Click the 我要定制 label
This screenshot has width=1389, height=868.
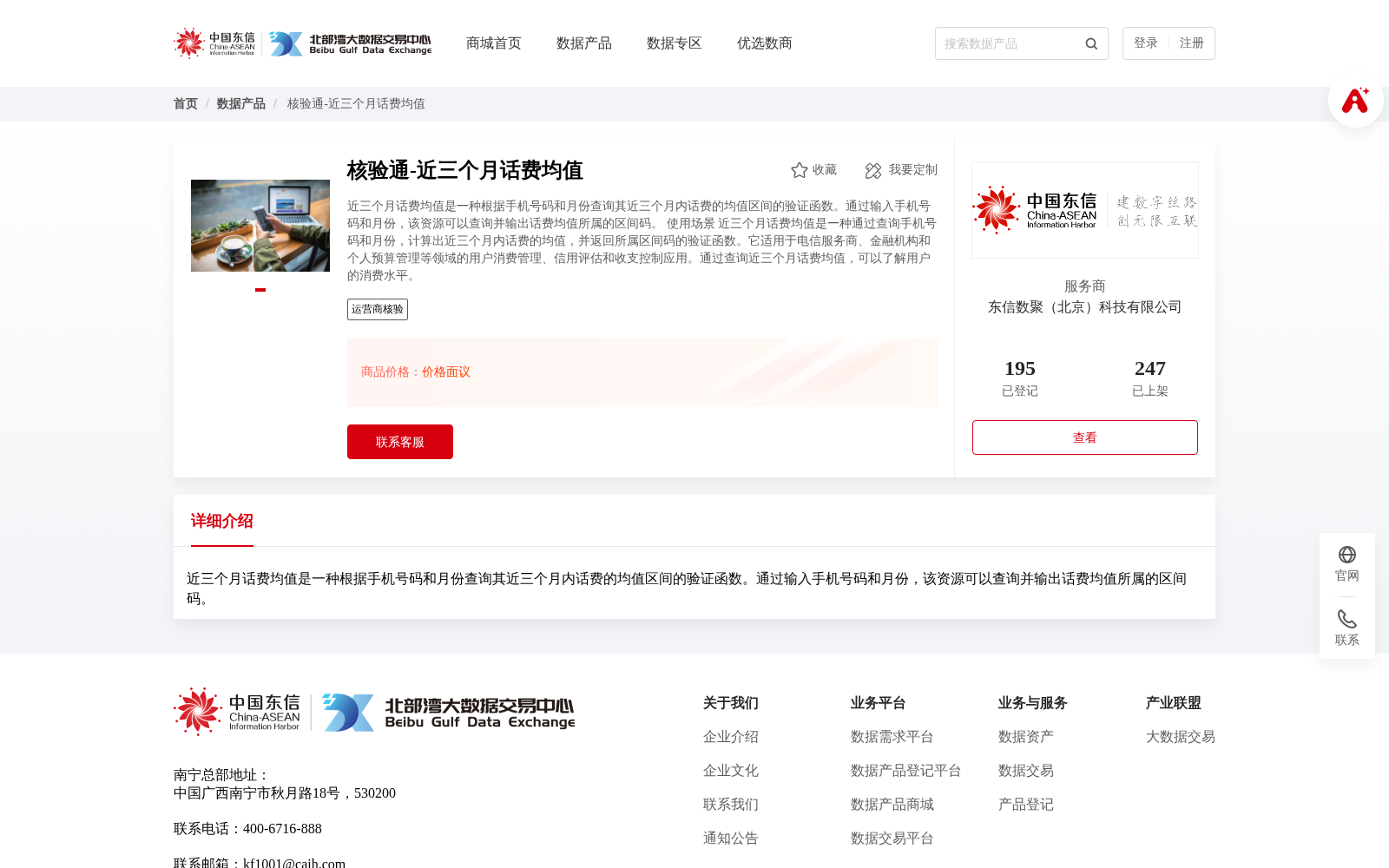(913, 170)
